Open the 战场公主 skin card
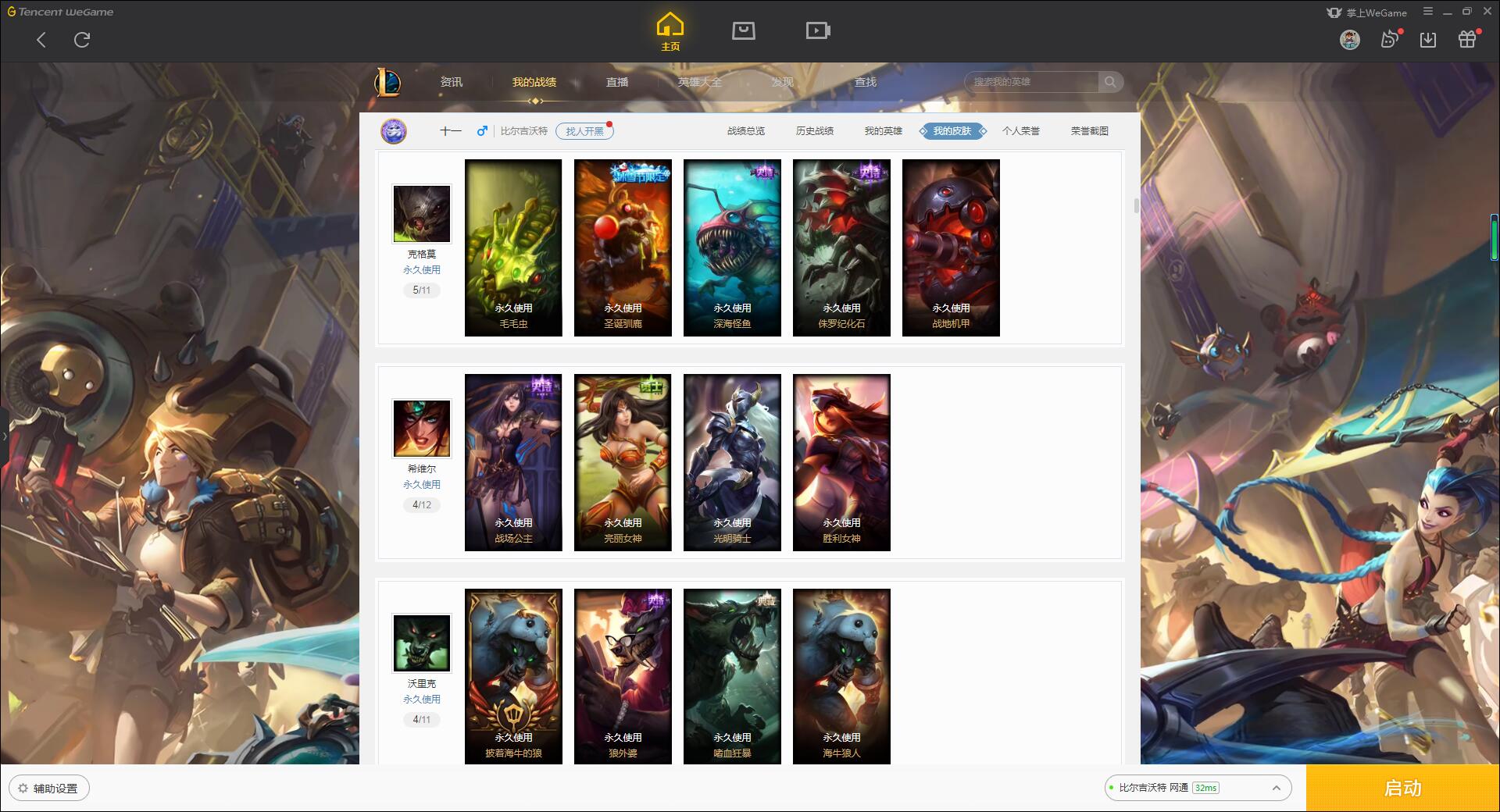This screenshot has width=1500, height=812. click(x=513, y=463)
